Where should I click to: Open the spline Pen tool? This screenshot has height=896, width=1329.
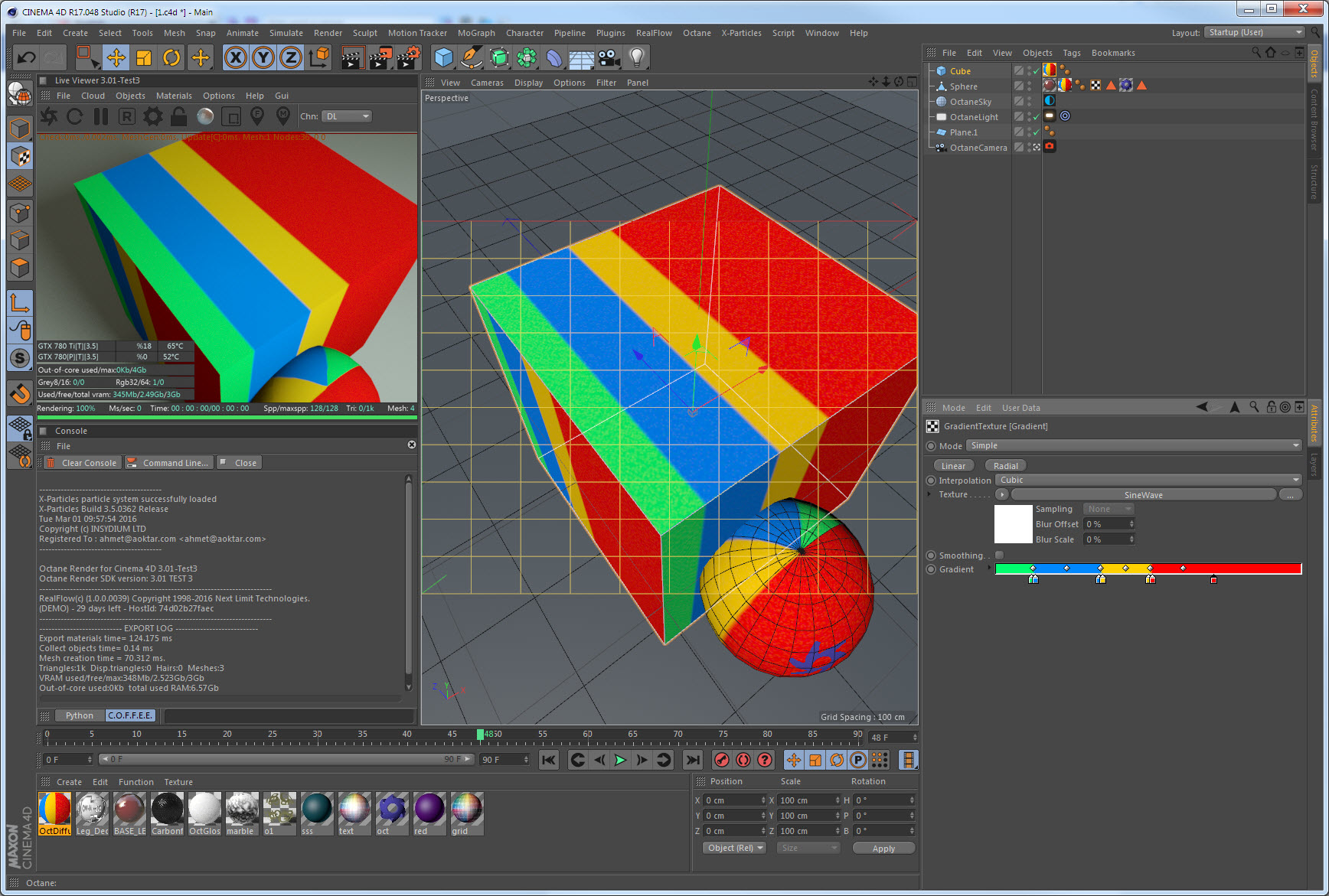coord(472,57)
